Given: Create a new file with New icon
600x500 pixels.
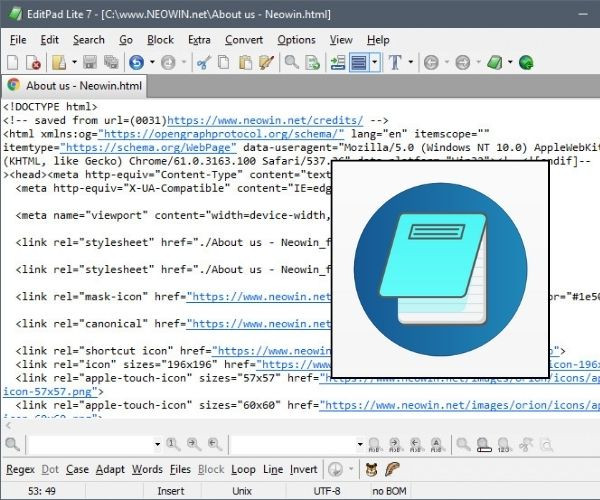Looking at the screenshot, I should (13, 62).
